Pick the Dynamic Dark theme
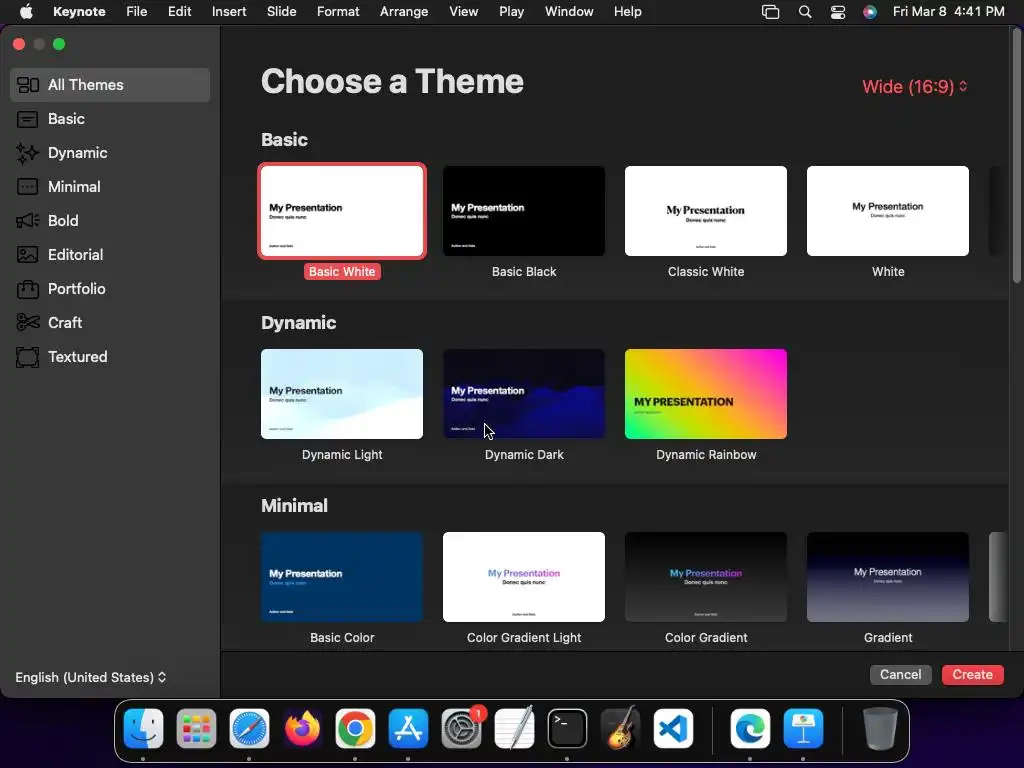Image resolution: width=1024 pixels, height=768 pixels. 524,394
